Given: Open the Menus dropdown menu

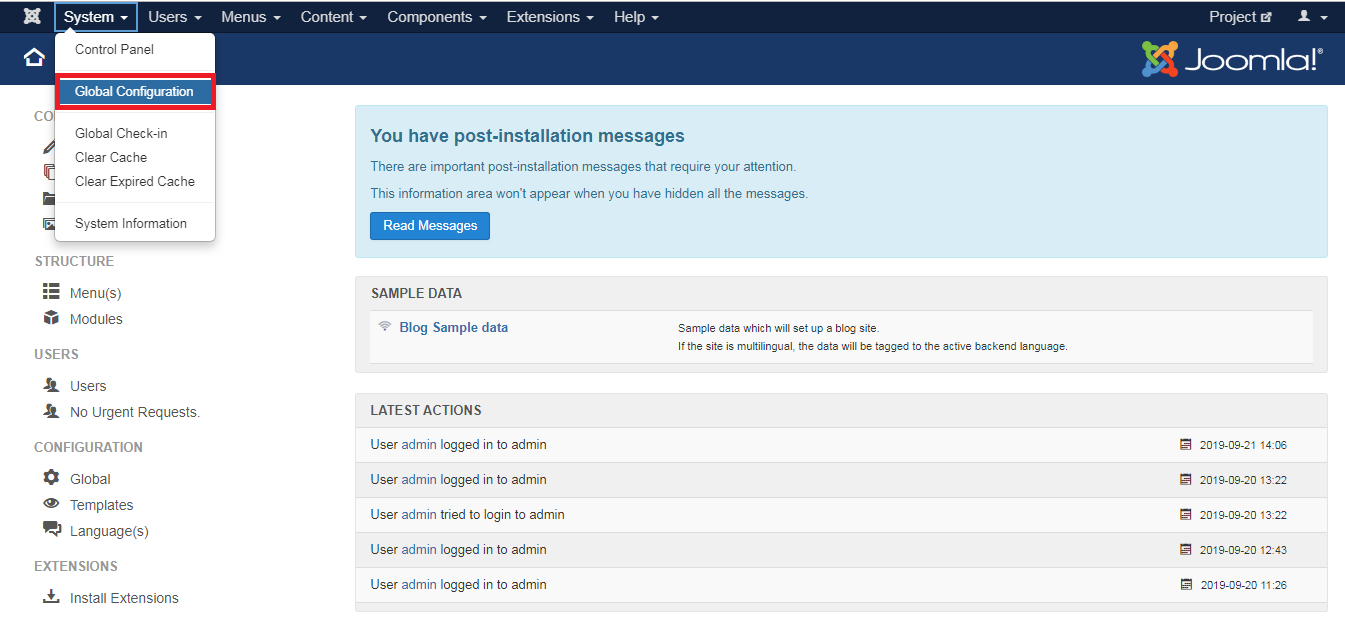Looking at the screenshot, I should [251, 17].
